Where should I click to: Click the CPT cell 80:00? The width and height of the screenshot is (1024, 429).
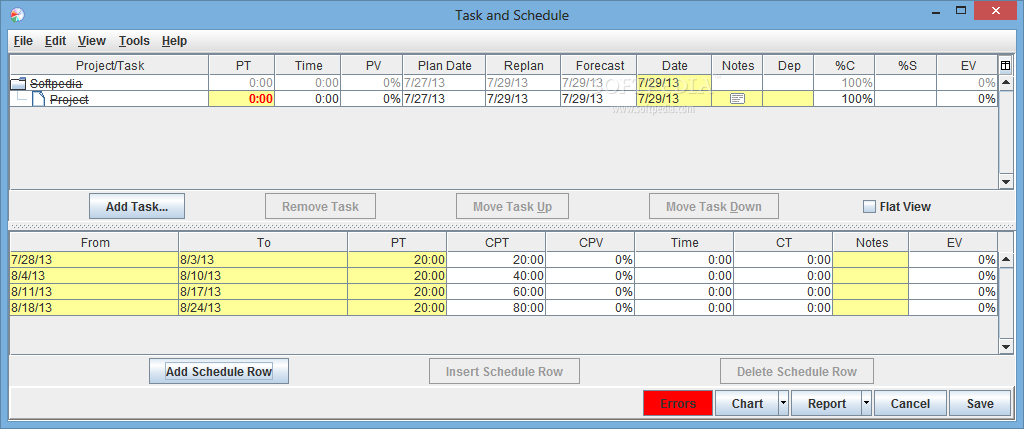click(496, 308)
